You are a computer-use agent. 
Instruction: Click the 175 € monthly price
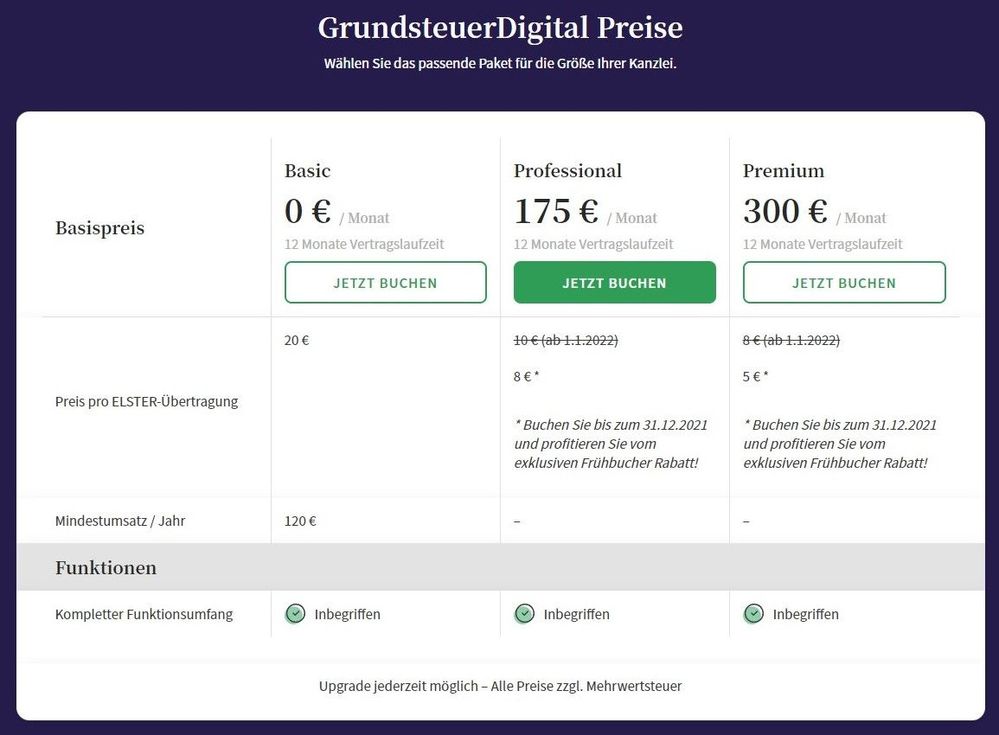(x=556, y=211)
